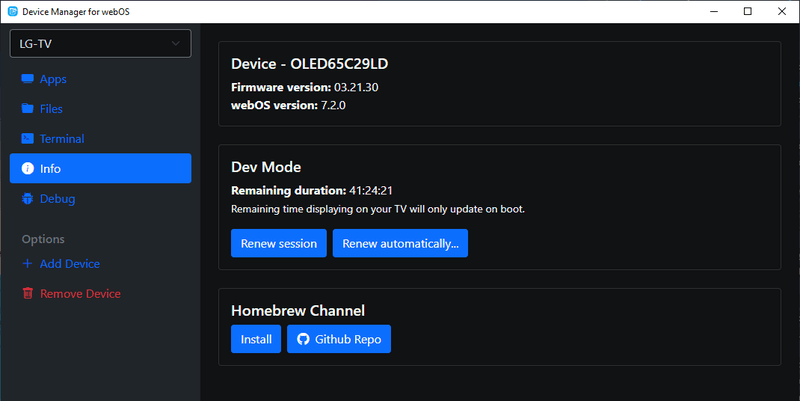Select the Info menu item label

(50, 169)
